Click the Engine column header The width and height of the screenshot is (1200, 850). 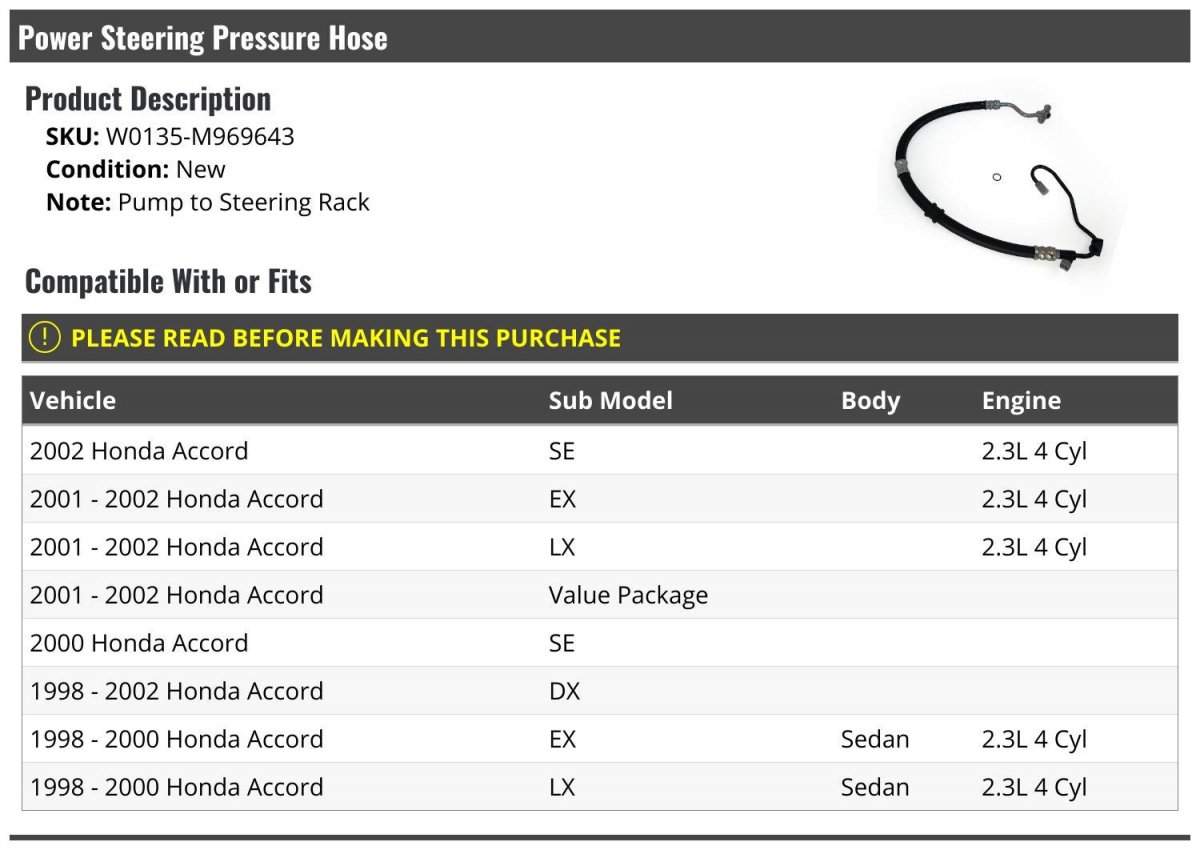(x=1021, y=401)
